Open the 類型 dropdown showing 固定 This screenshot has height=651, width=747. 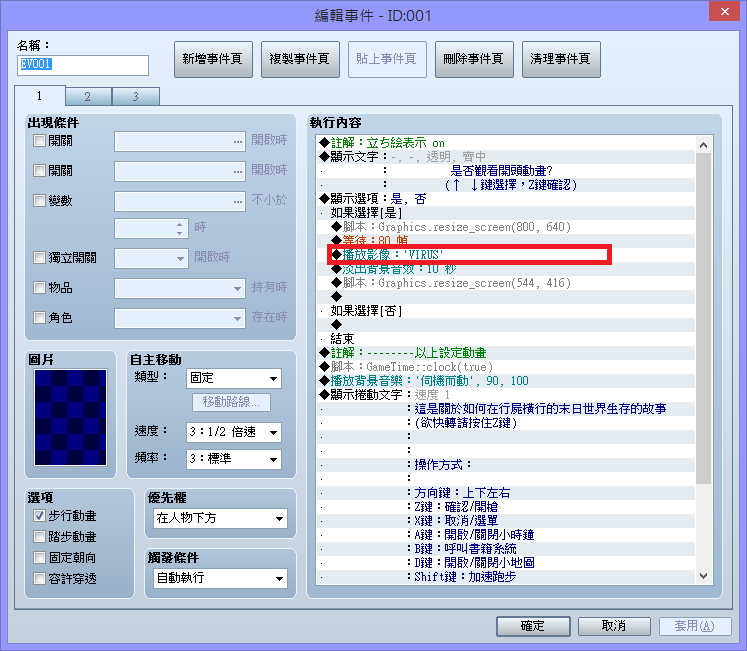coord(233,378)
